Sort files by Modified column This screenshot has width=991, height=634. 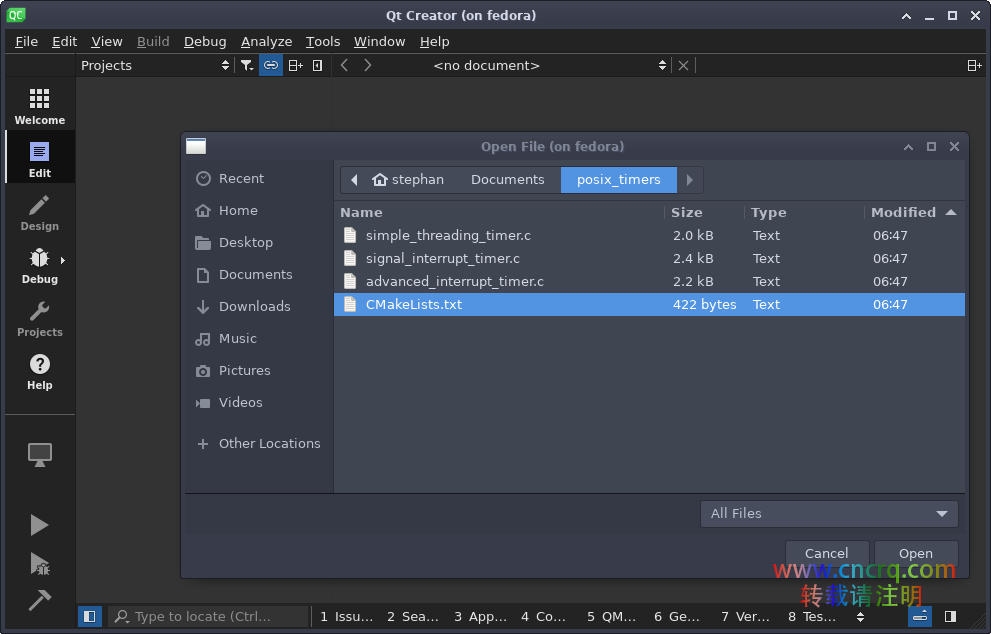click(913, 212)
